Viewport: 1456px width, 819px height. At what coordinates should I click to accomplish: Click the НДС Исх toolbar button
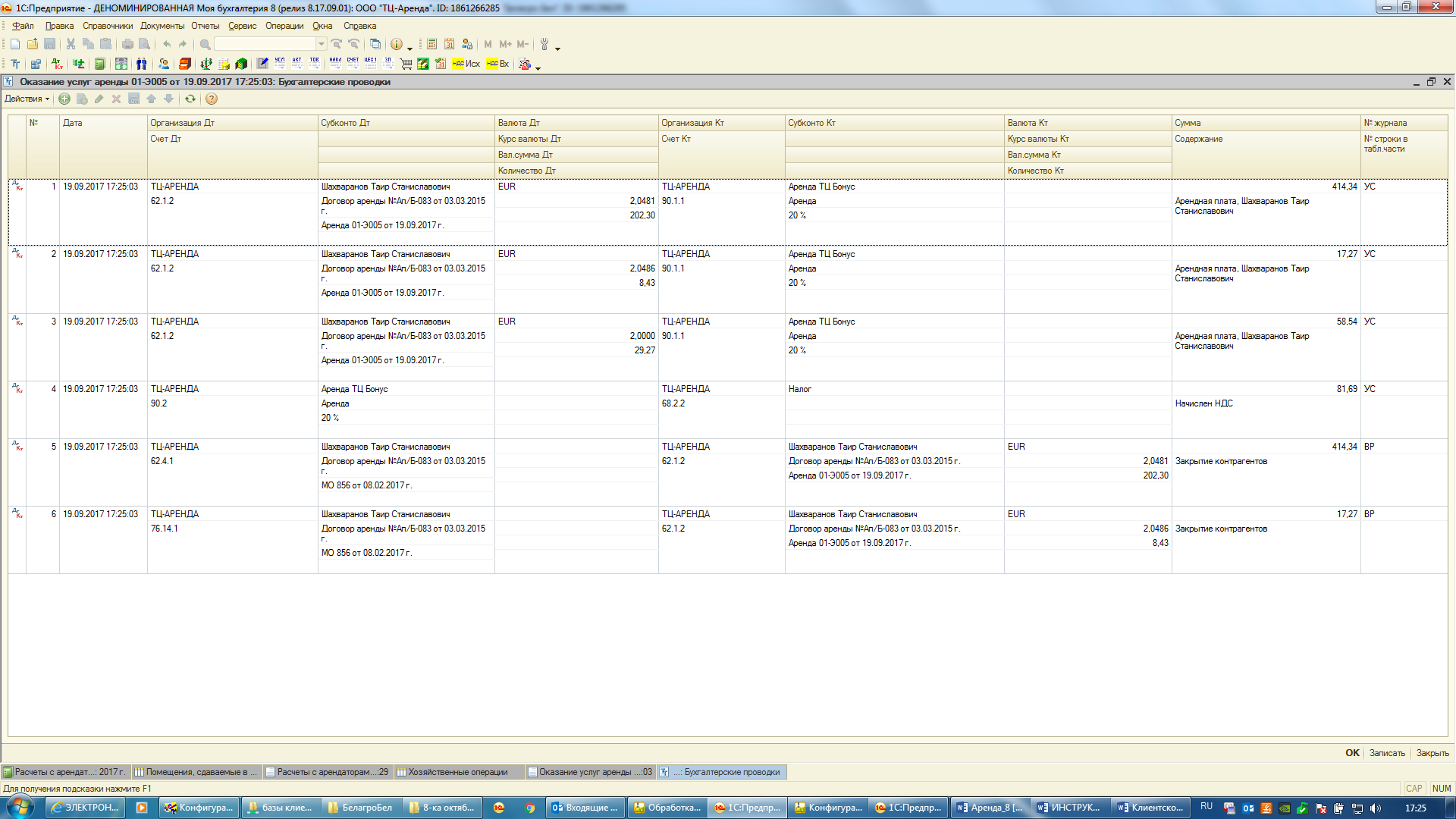click(x=466, y=64)
